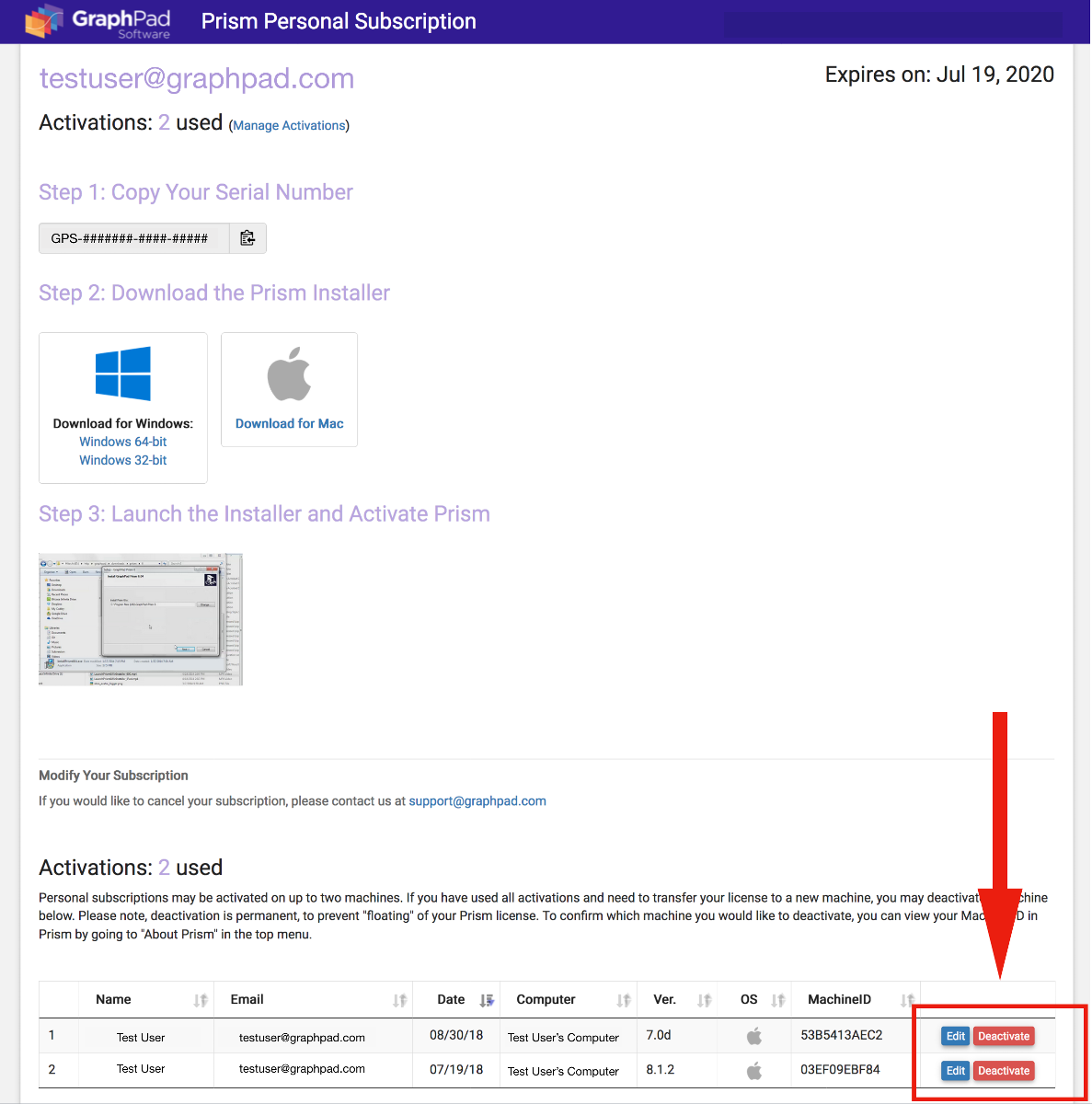Click Apple OS icon in row 2
Viewport: 1092px width, 1104px height.
tap(754, 1070)
